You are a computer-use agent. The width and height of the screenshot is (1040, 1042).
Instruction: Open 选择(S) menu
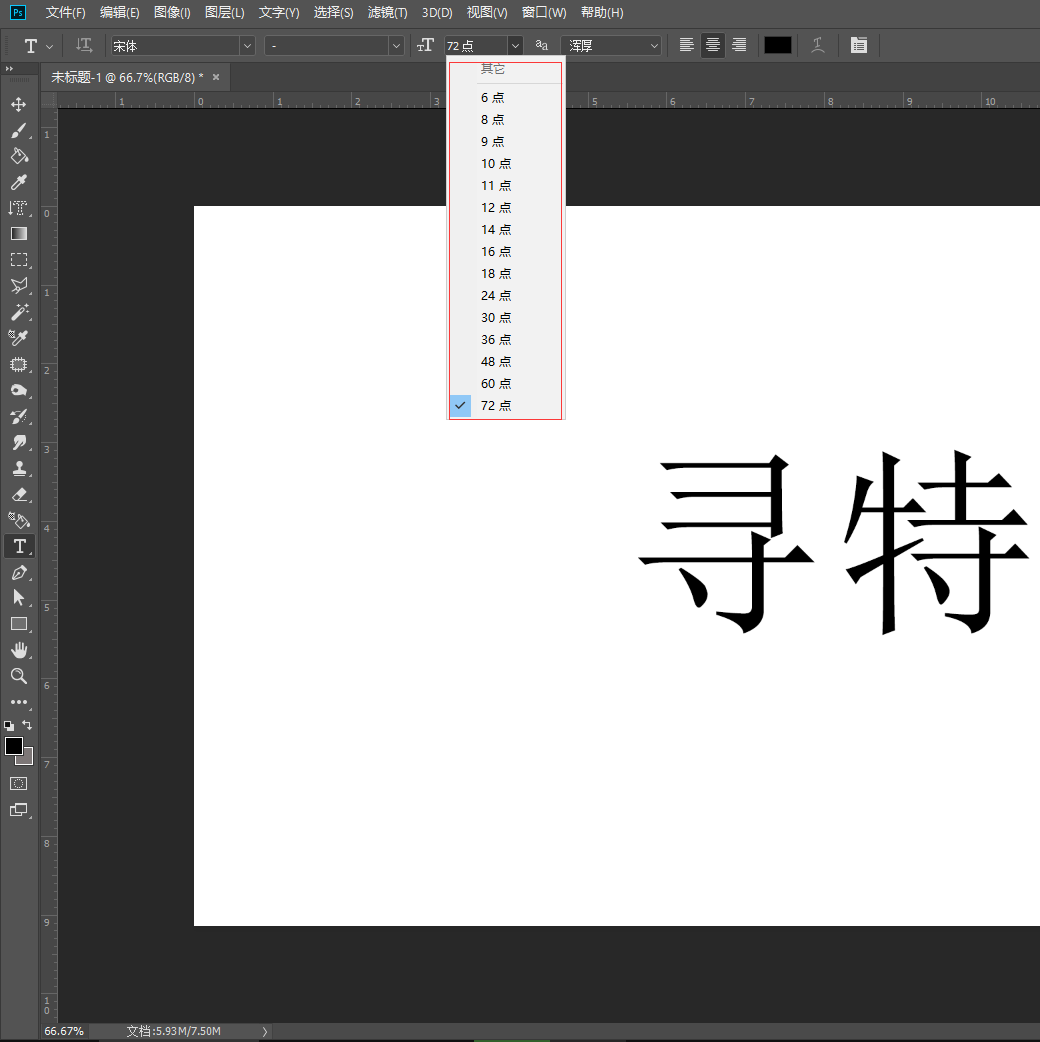tap(334, 13)
